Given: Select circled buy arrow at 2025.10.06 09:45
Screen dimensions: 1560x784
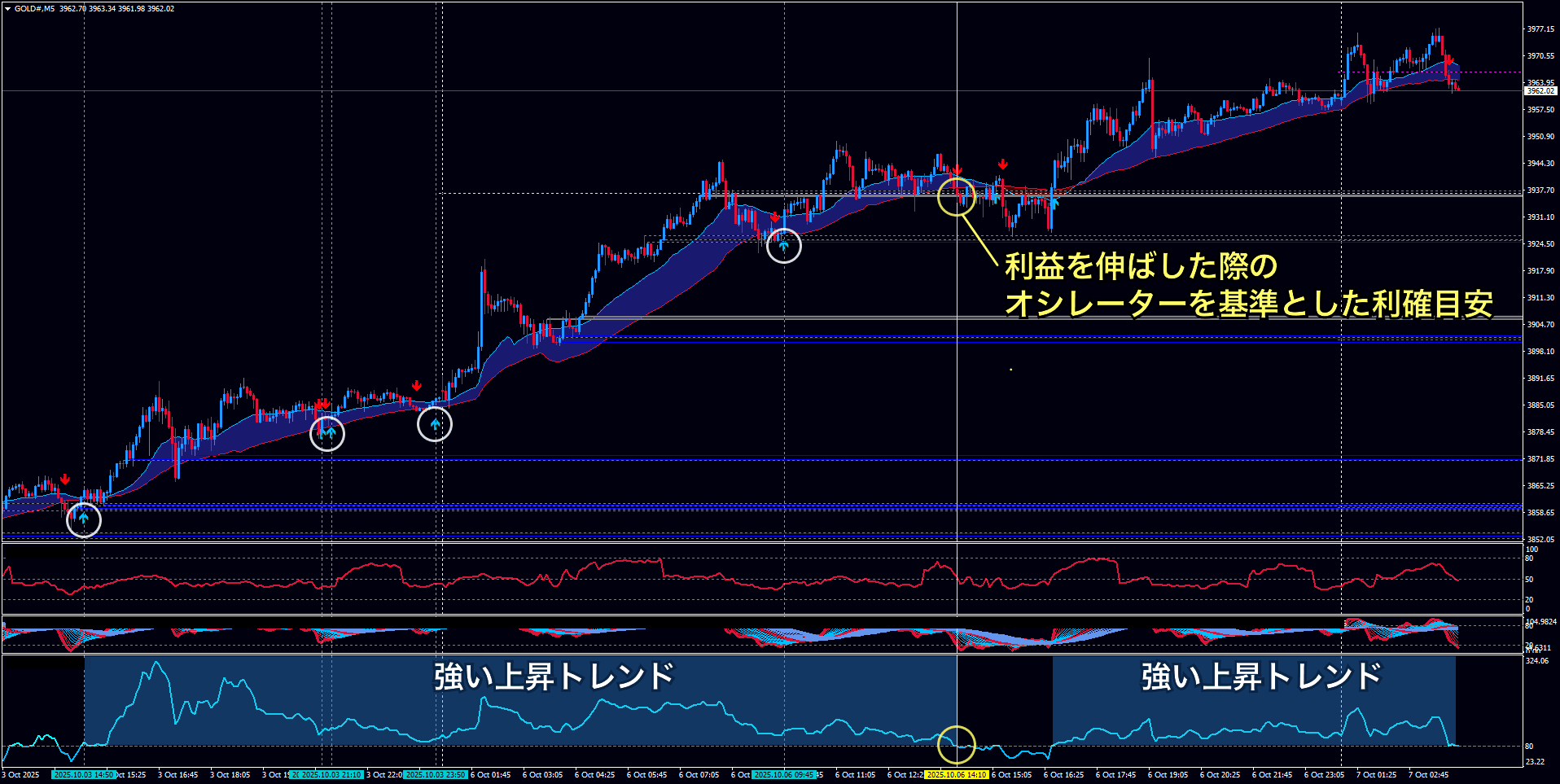Looking at the screenshot, I should 783,245.
